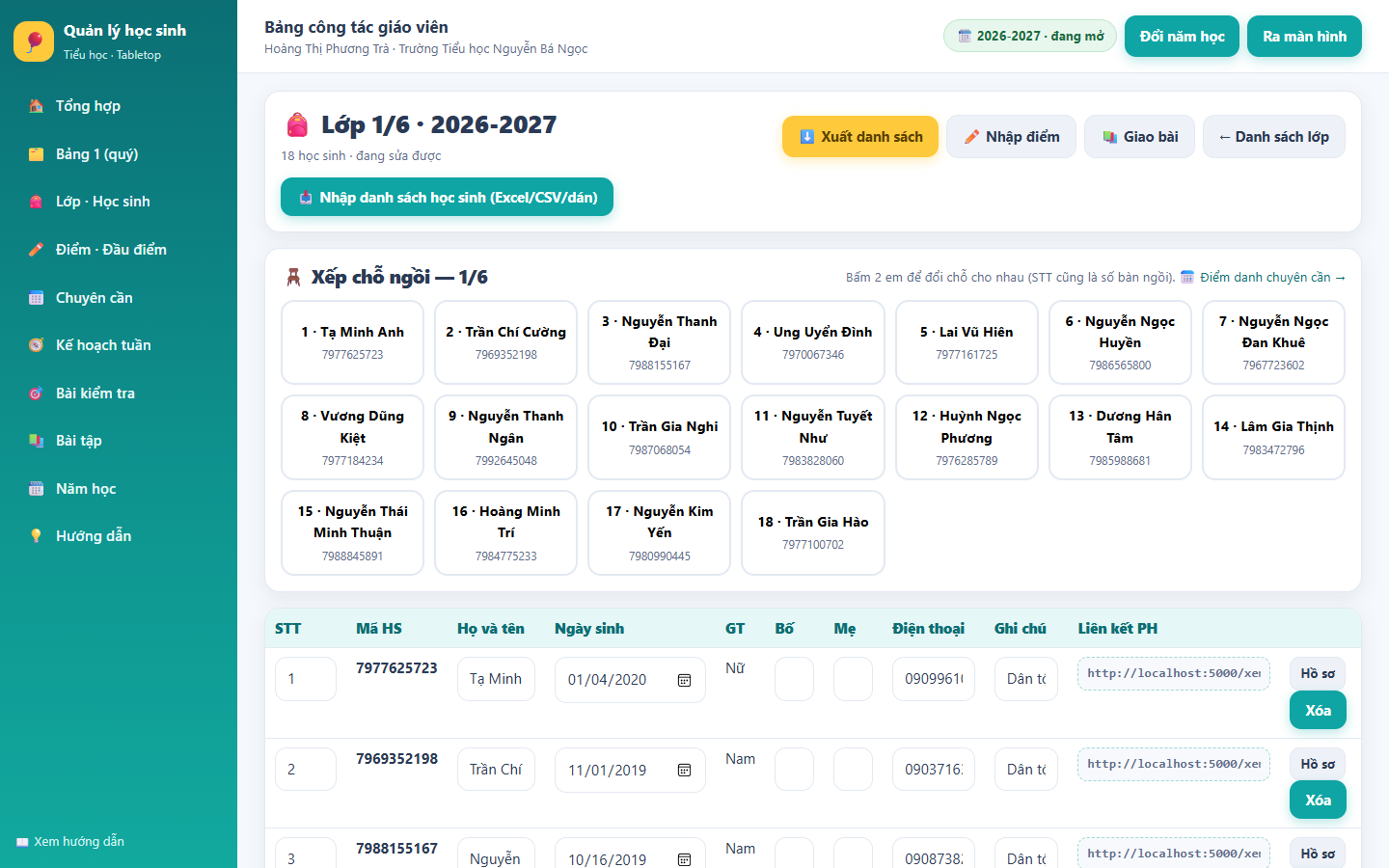1389x868 pixels.
Task: Click the Điện thoại column header
Action: click(928, 629)
